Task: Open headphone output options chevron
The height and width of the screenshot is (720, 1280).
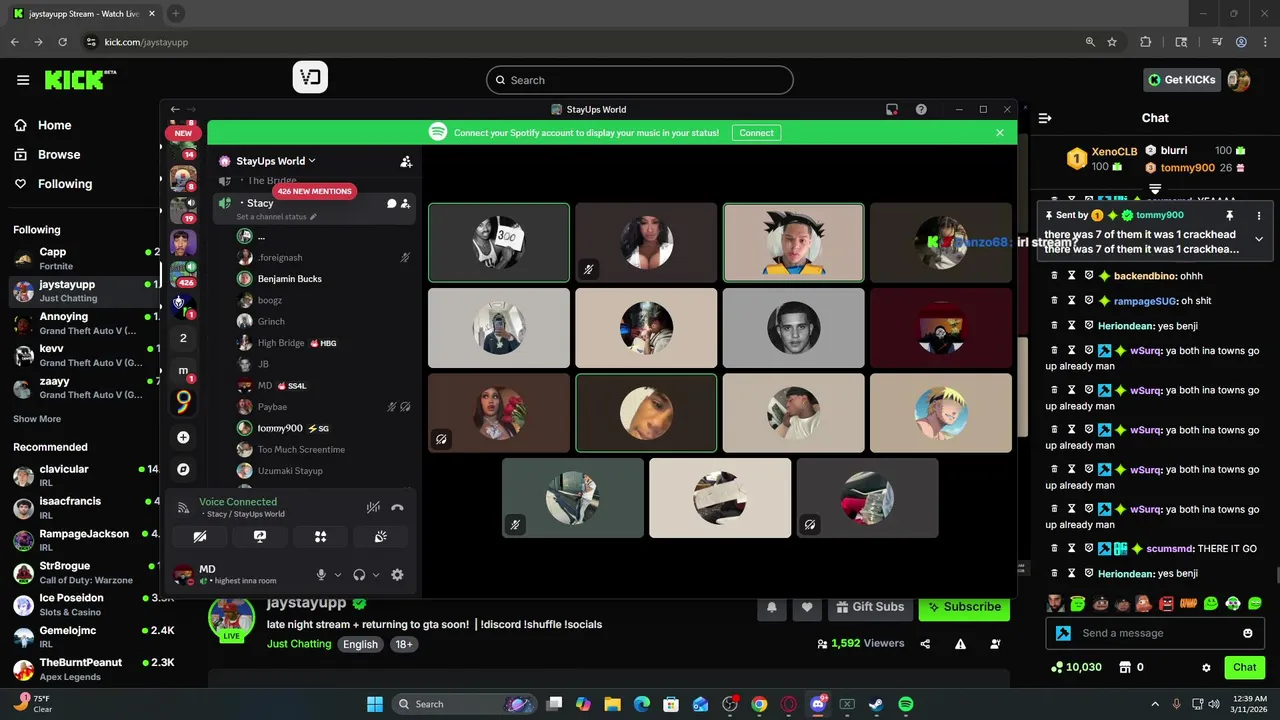Action: point(376,575)
